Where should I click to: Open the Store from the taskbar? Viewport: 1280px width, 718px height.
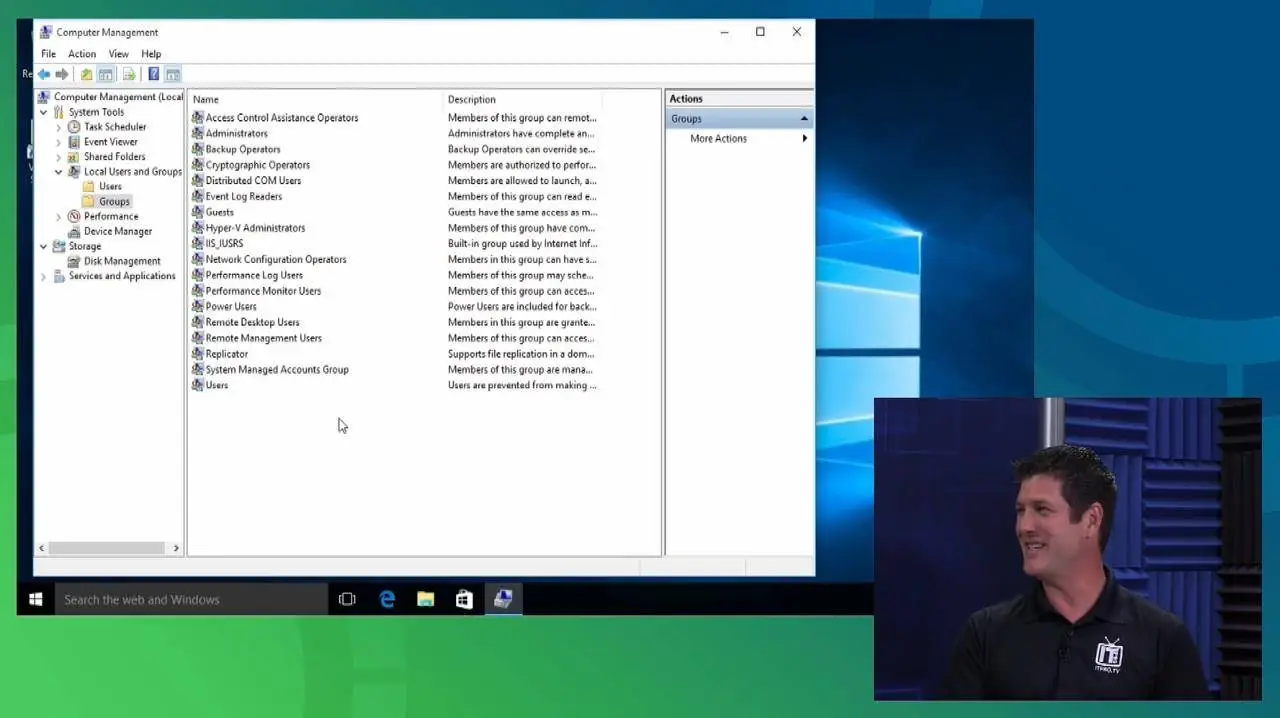(x=464, y=599)
